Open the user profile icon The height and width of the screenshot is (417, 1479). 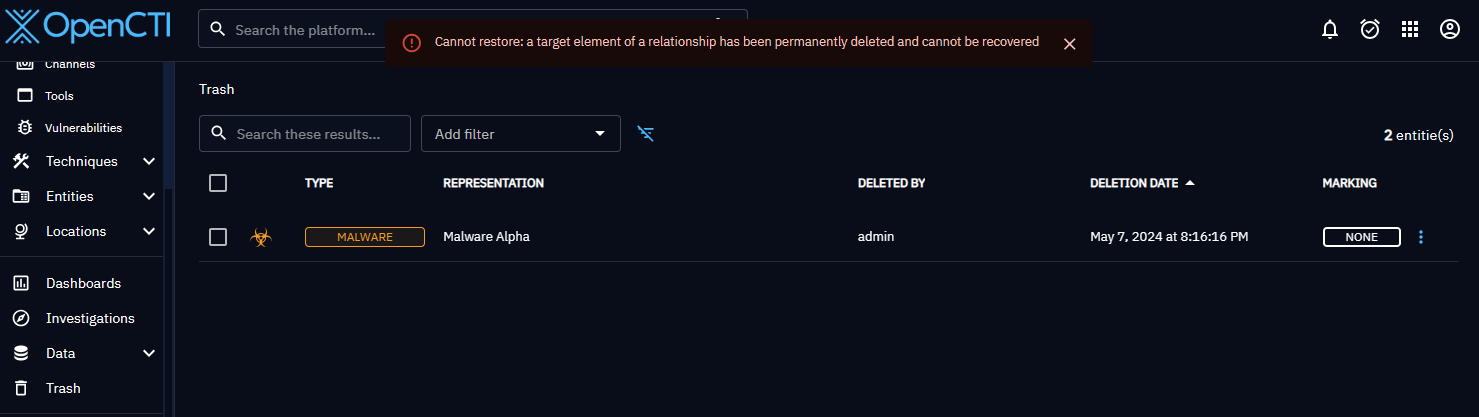pos(1450,30)
